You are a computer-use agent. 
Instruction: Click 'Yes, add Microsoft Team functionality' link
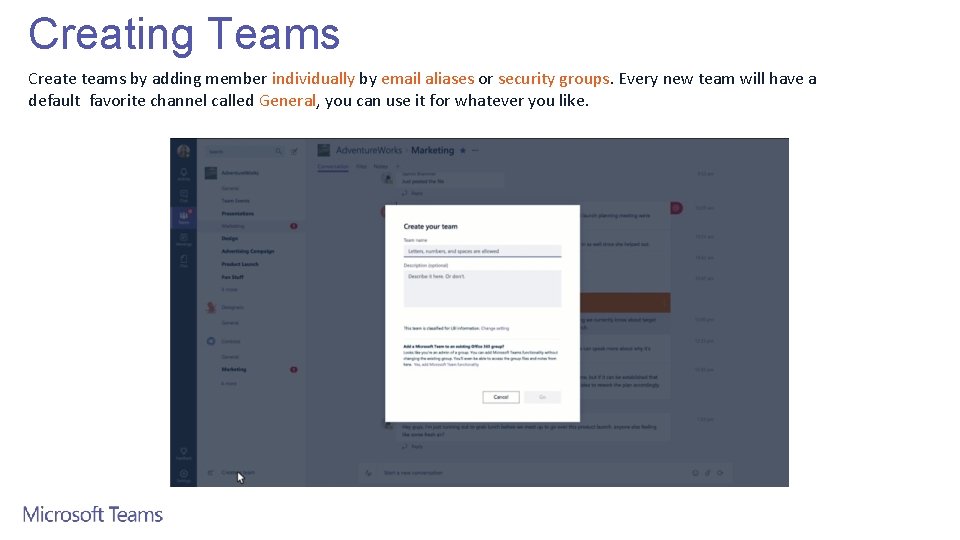coord(446,364)
